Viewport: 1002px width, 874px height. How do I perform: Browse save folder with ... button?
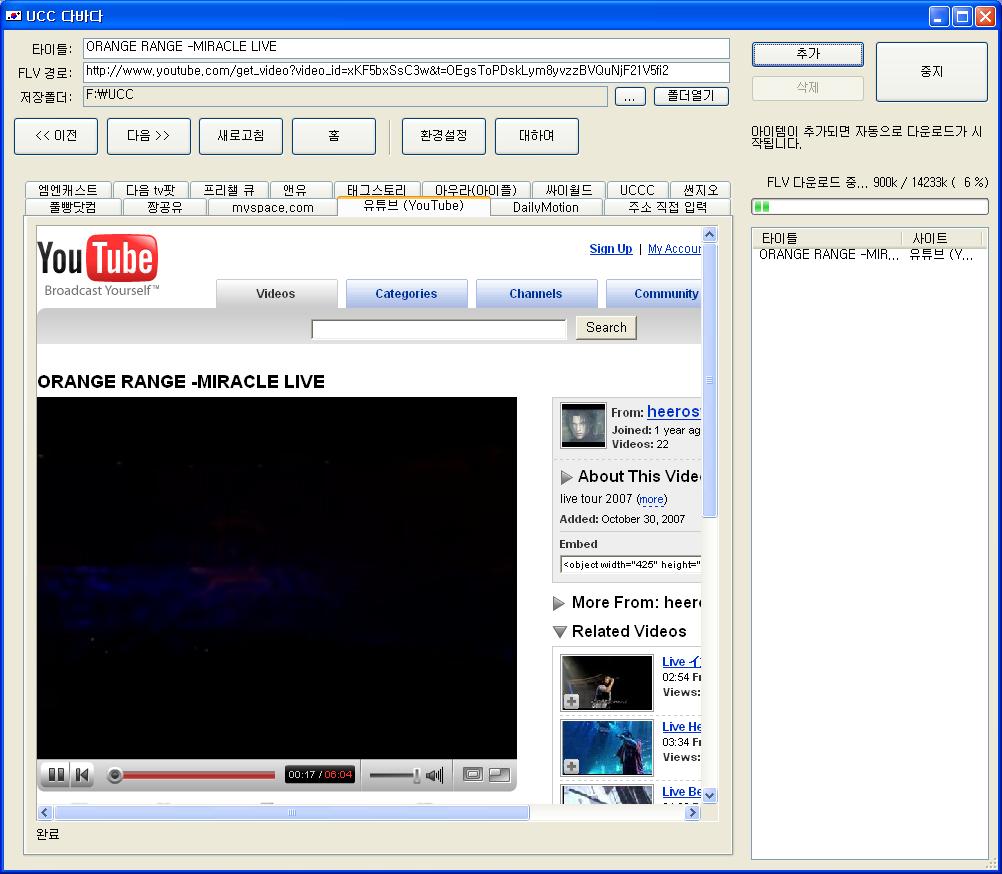point(630,96)
